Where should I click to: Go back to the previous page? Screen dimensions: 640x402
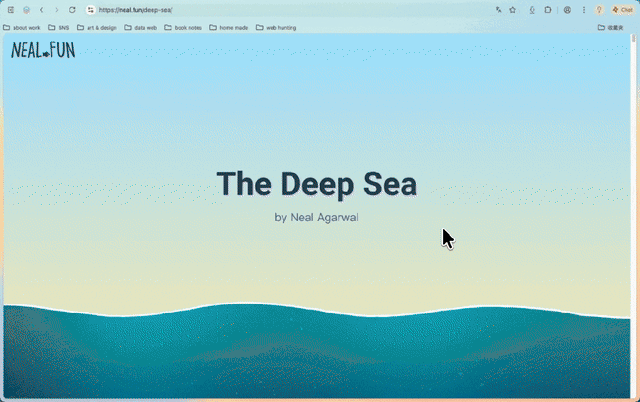[x=41, y=10]
